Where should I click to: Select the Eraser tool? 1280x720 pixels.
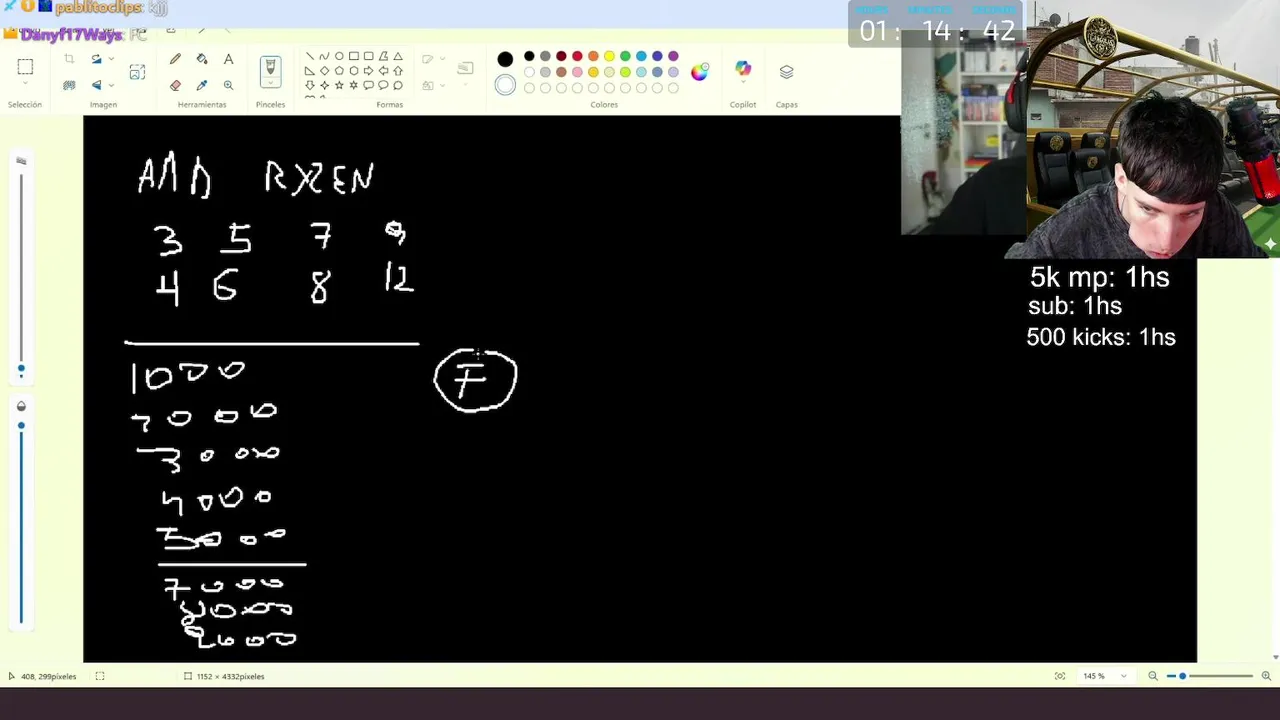pyautogui.click(x=176, y=85)
